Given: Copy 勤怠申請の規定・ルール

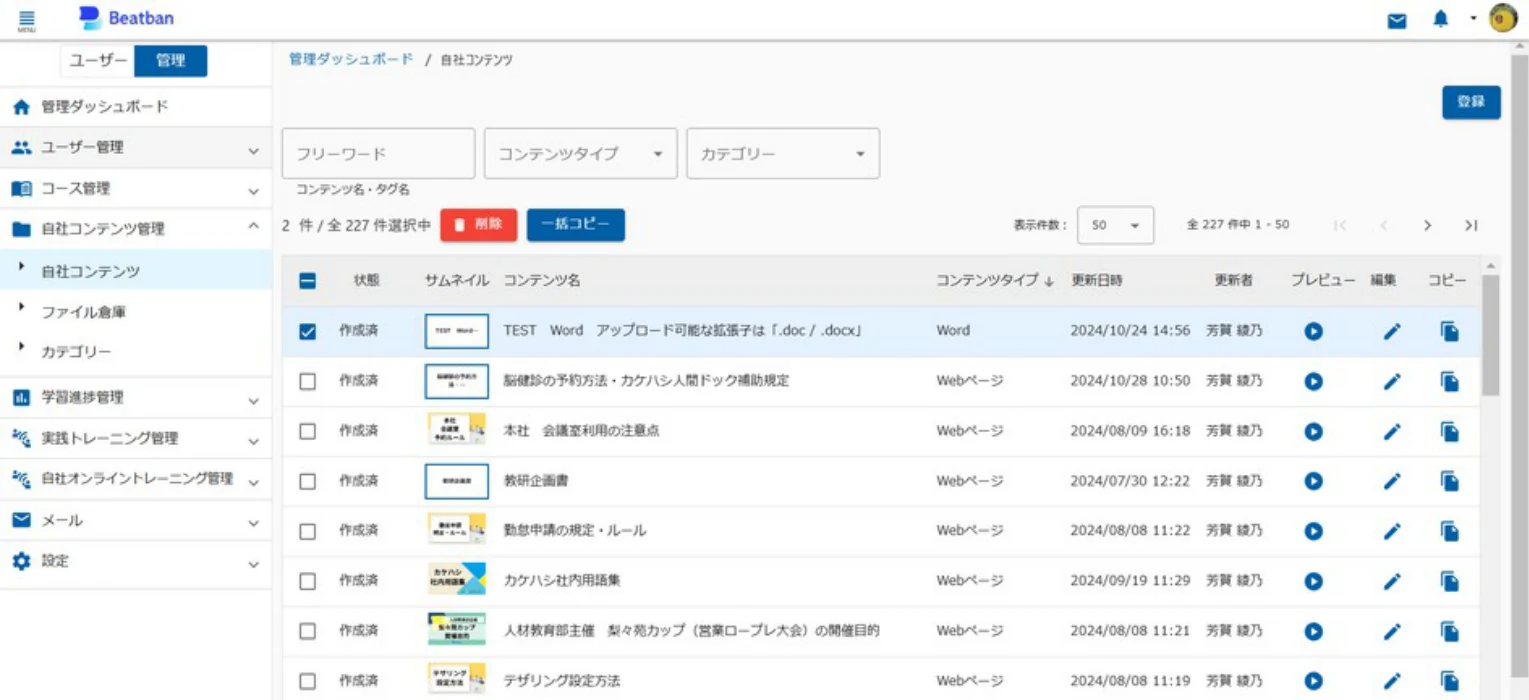Looking at the screenshot, I should point(1450,531).
